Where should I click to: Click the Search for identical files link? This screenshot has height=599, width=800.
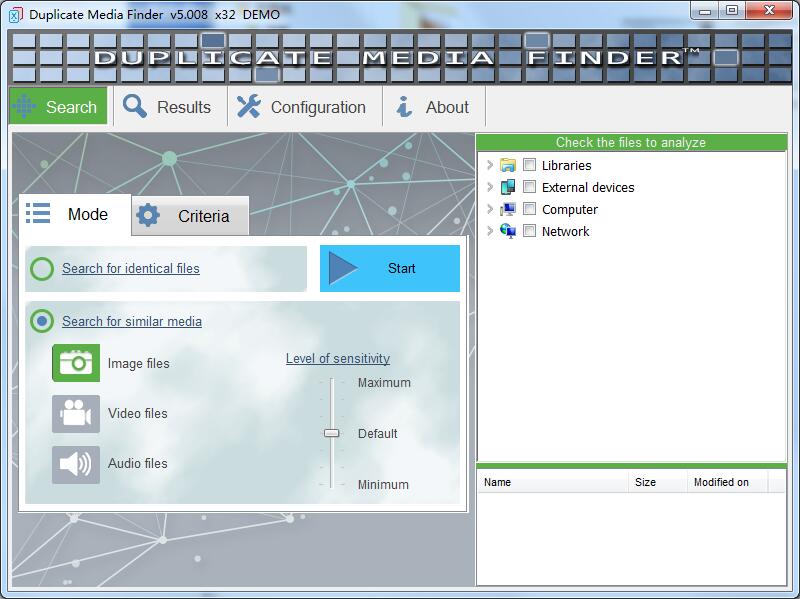click(x=131, y=268)
